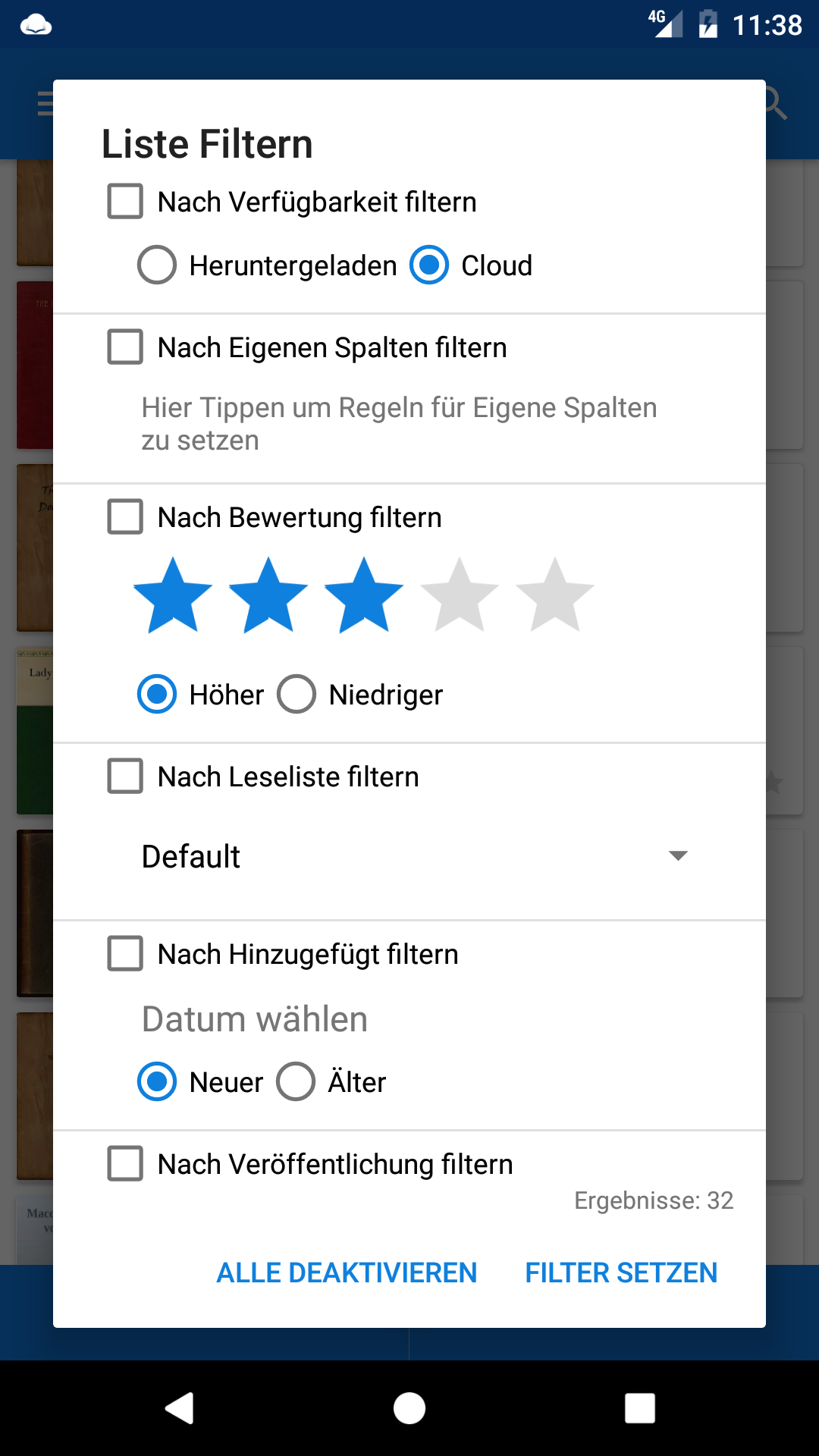
Task: Tap custom column rules hint text
Action: point(400,424)
